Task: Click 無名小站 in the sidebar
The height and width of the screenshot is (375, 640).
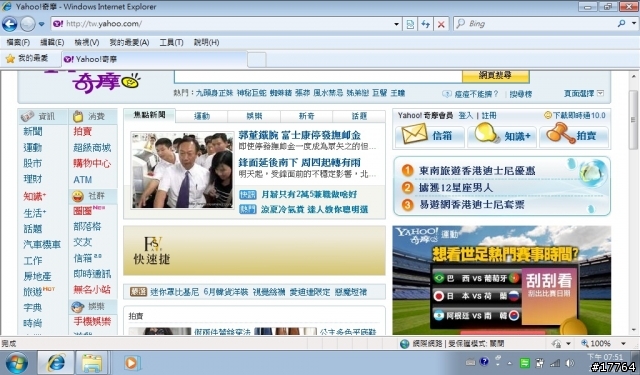Action: pos(92,290)
